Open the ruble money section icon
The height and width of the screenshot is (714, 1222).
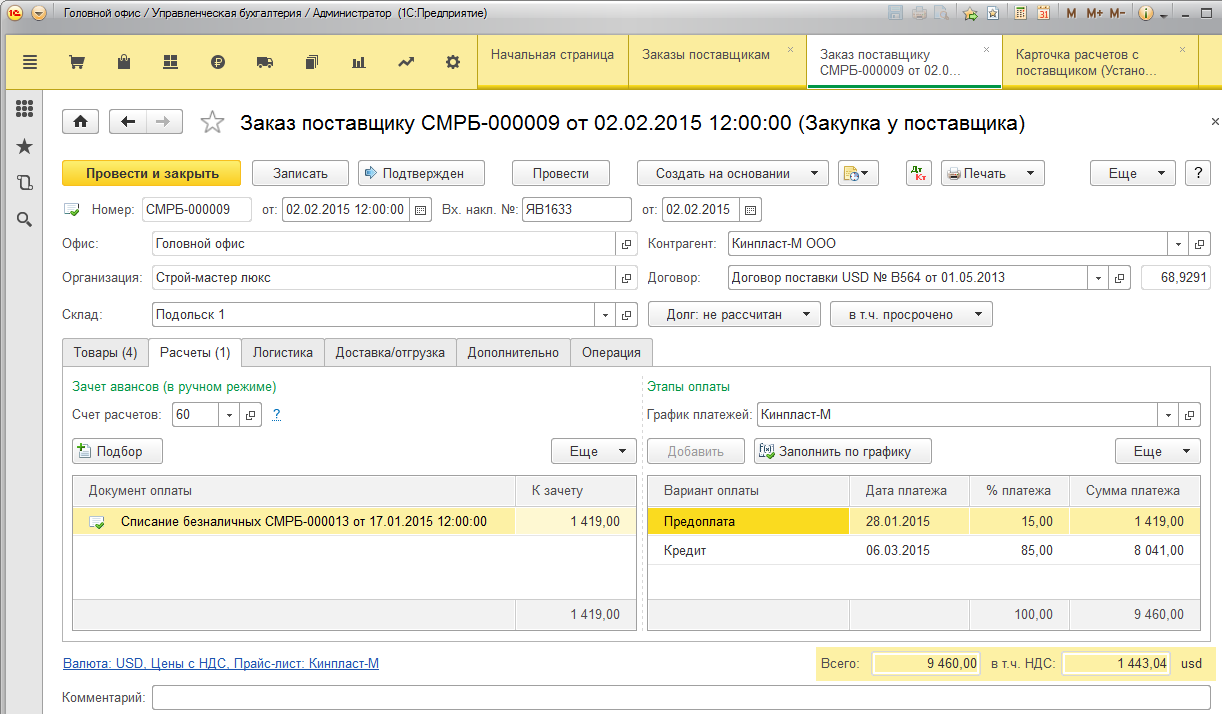pyautogui.click(x=218, y=62)
